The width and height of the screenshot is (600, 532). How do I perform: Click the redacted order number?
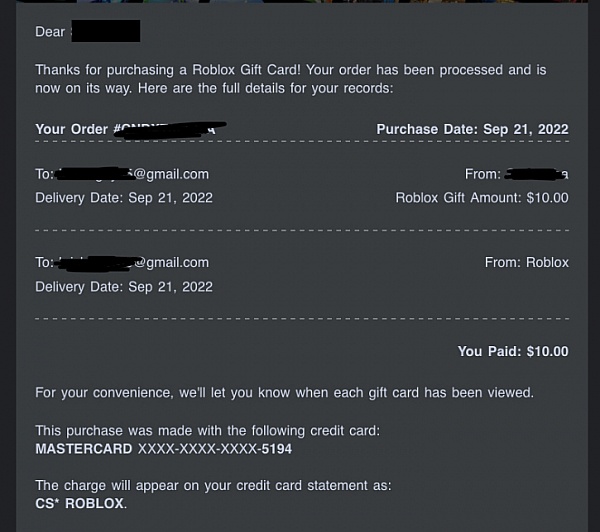click(x=170, y=129)
